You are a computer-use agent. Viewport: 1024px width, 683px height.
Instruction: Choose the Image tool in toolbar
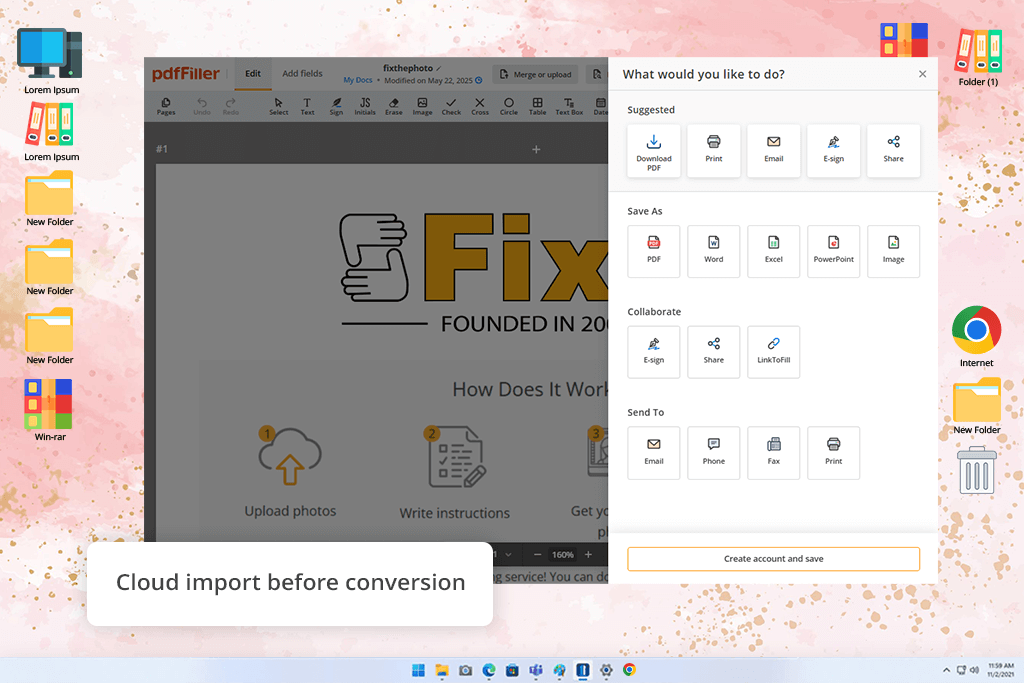click(x=423, y=106)
